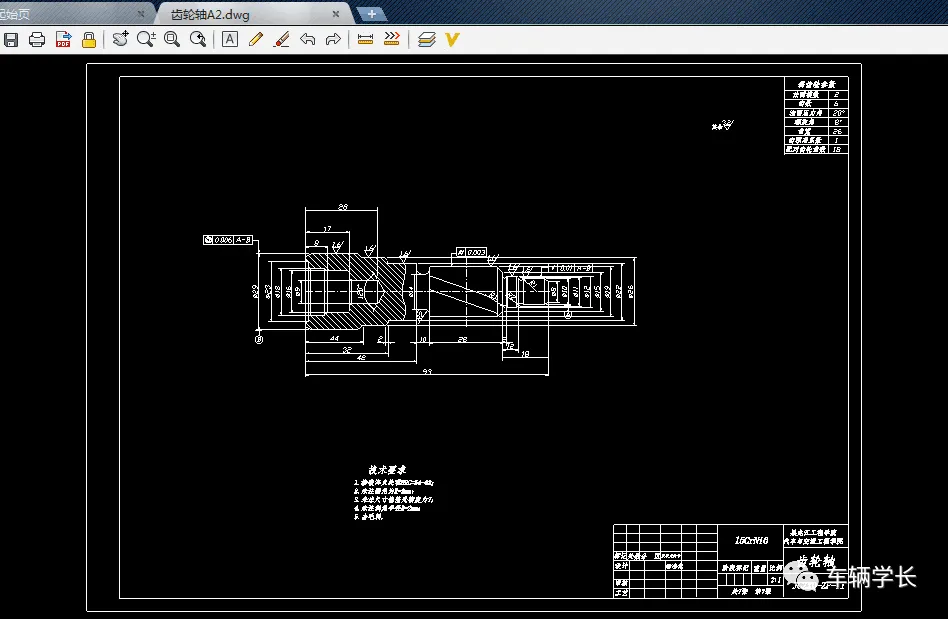
Task: Select the 15CrNi6 material text in title block
Action: 752,540
